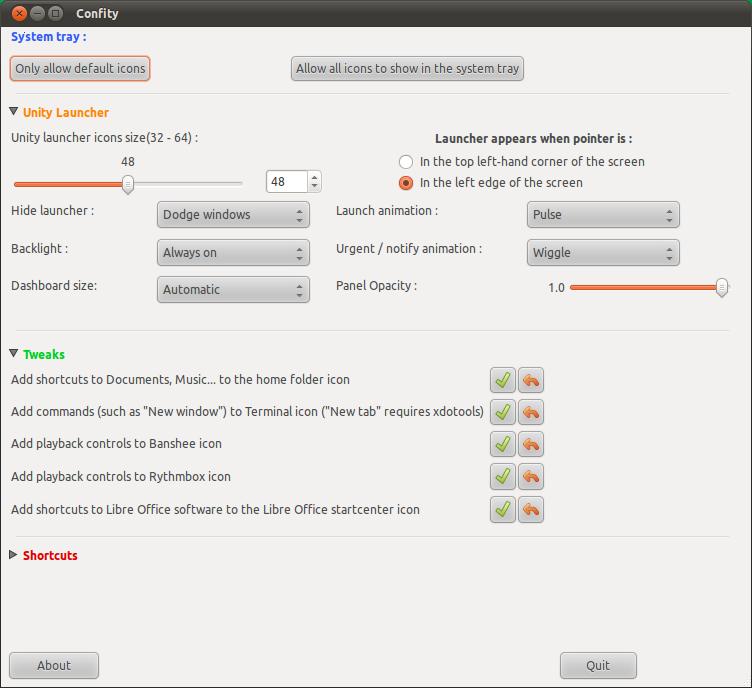The image size is (752, 688).
Task: Open the Backlight dropdown showing Always on
Action: pyautogui.click(x=233, y=253)
